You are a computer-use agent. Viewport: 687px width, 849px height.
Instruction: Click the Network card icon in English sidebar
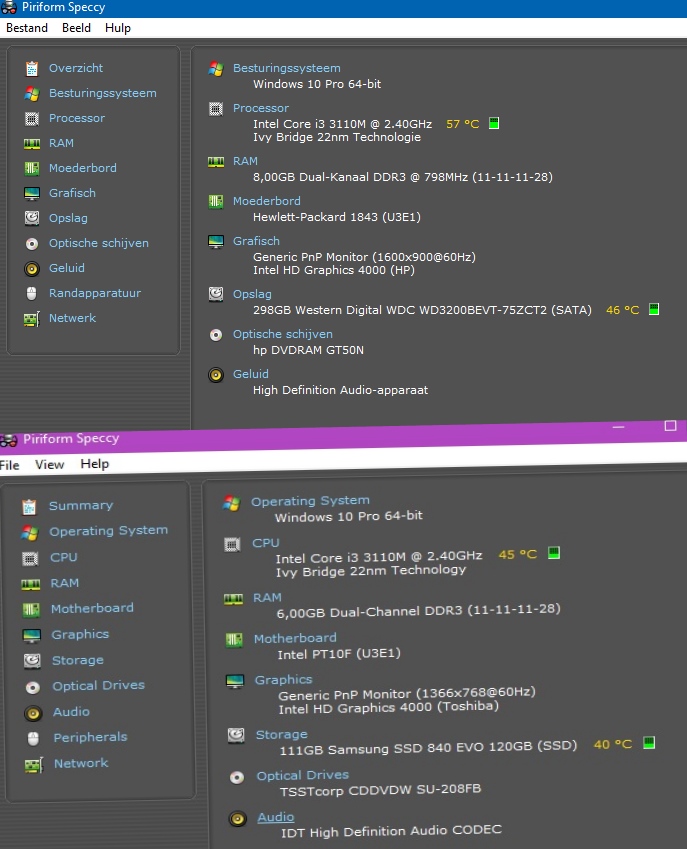click(34, 765)
